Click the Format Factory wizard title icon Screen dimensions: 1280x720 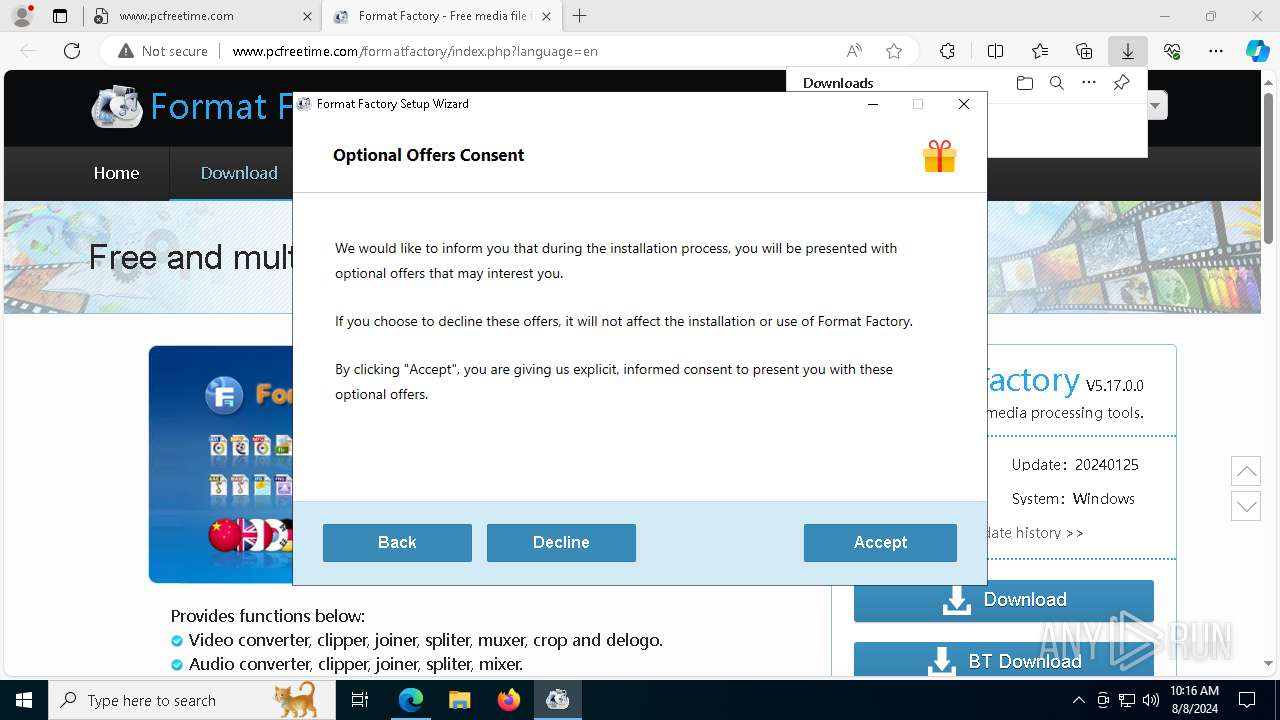(x=304, y=104)
